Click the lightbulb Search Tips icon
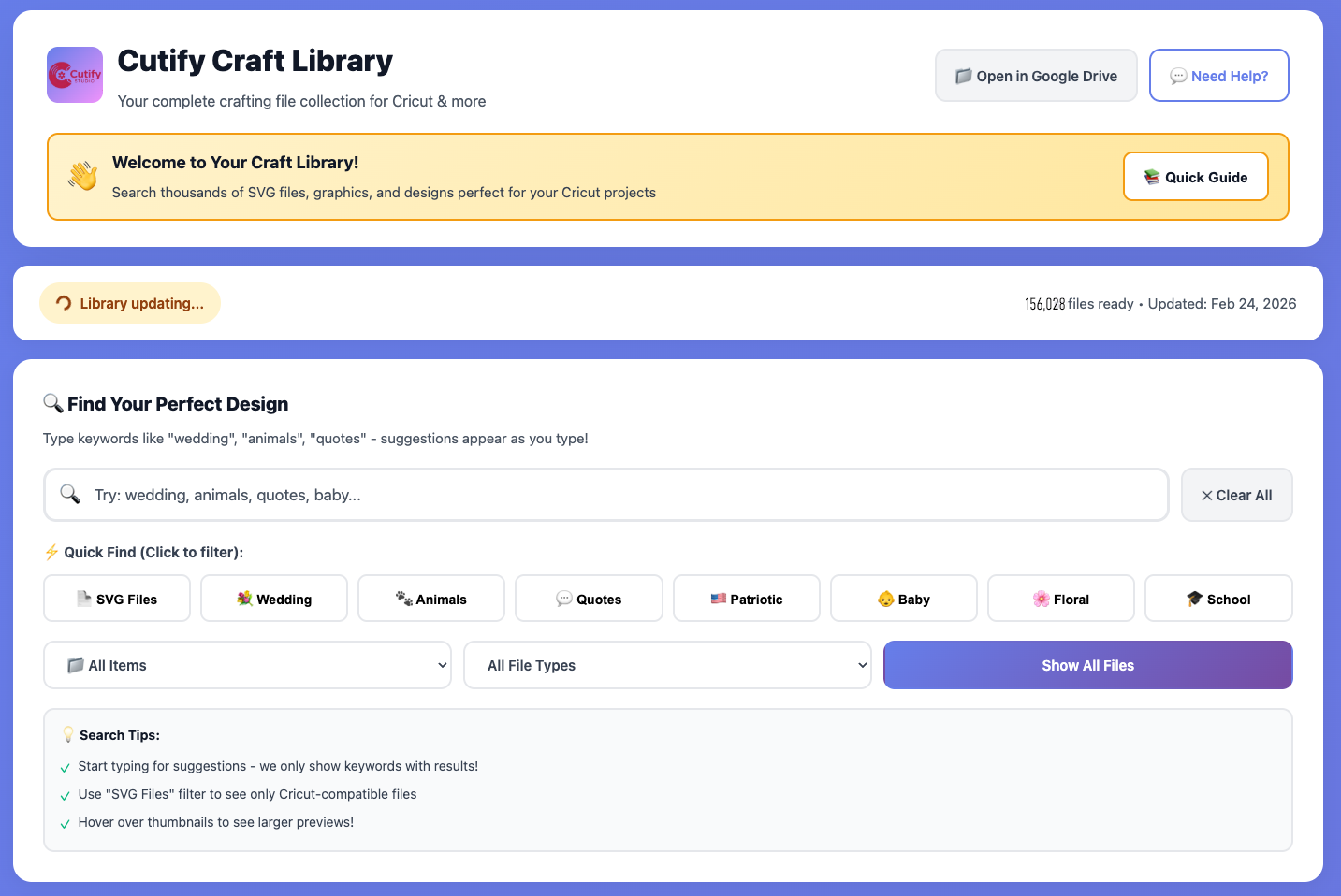Screen dimensions: 1341x896 point(68,734)
